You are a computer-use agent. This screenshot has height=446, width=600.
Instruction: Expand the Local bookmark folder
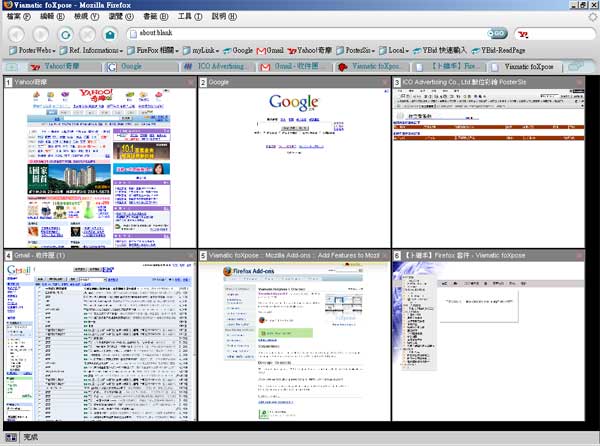(x=393, y=50)
